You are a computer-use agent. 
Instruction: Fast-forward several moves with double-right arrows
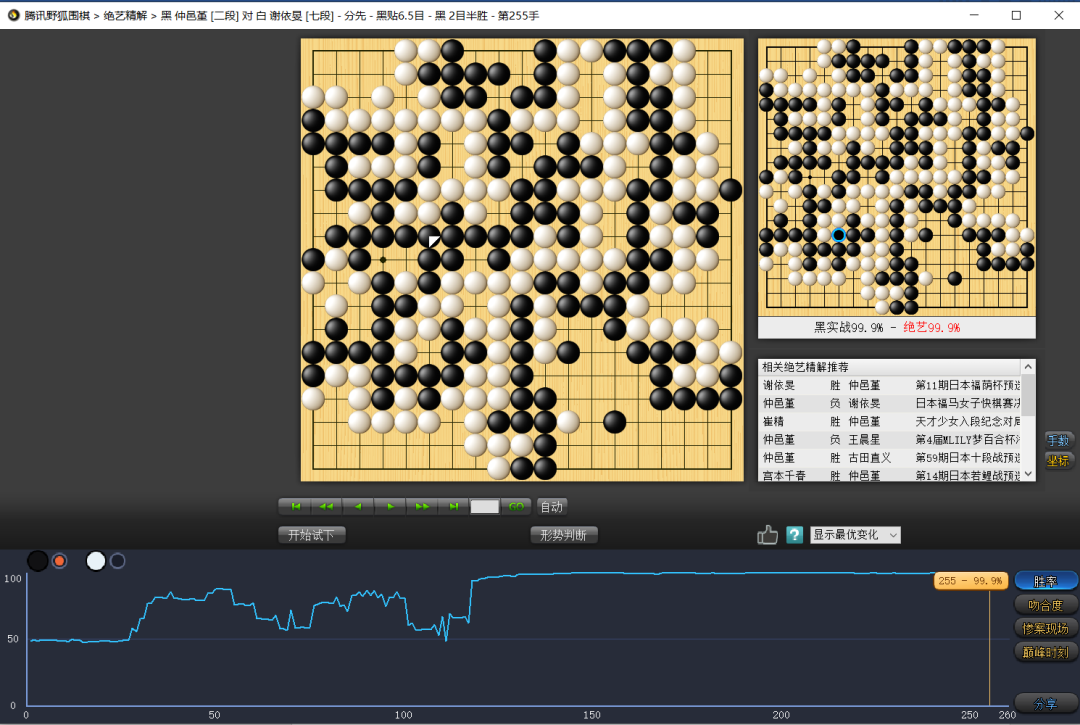(x=422, y=507)
